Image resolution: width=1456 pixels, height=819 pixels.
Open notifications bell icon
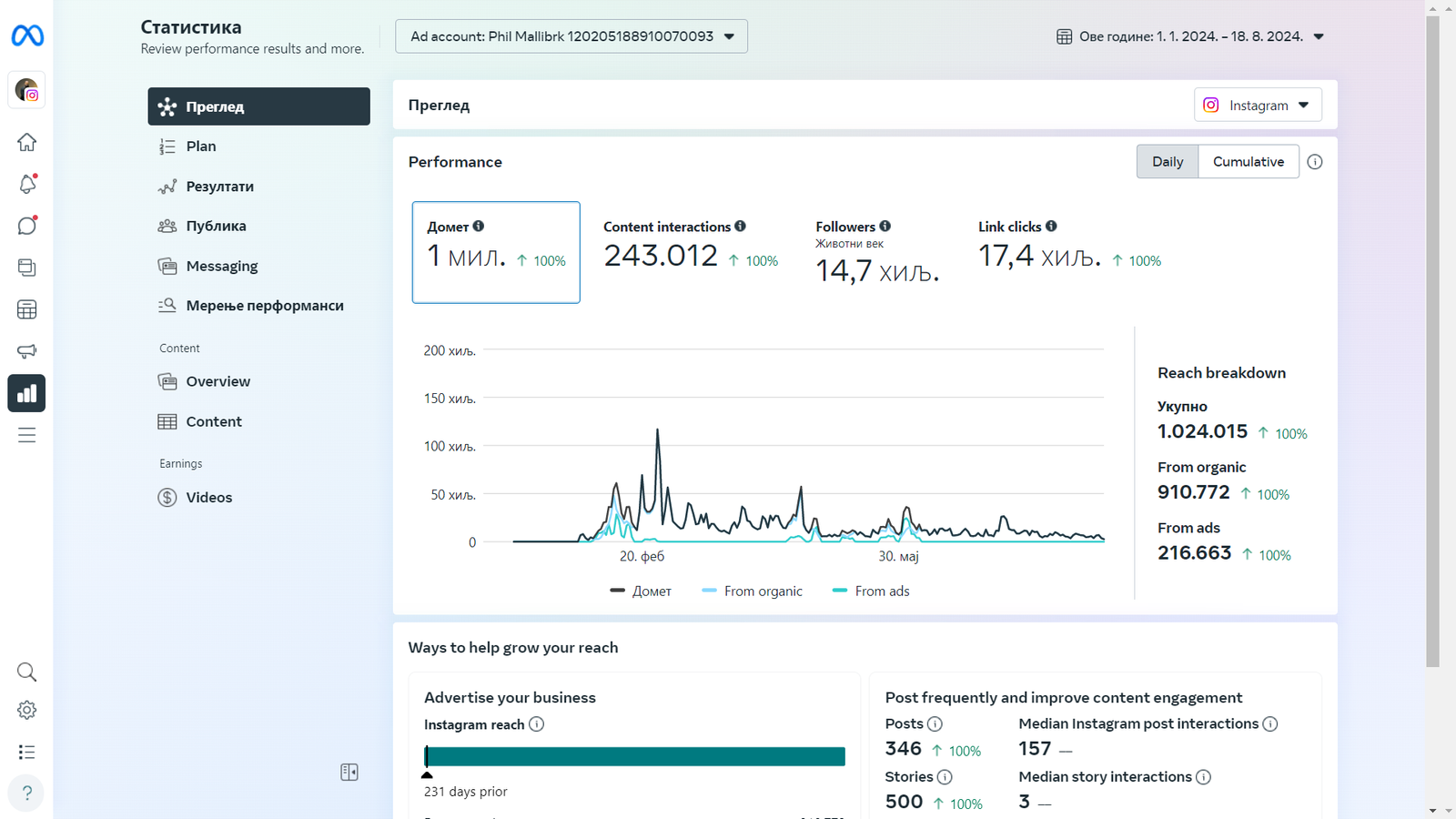pos(27,184)
